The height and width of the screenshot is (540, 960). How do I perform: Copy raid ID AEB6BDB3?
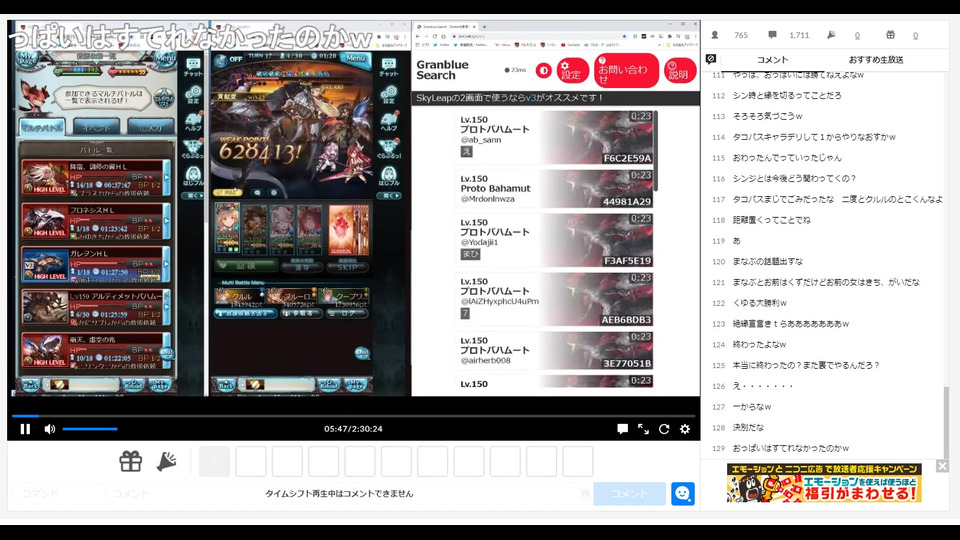click(627, 320)
